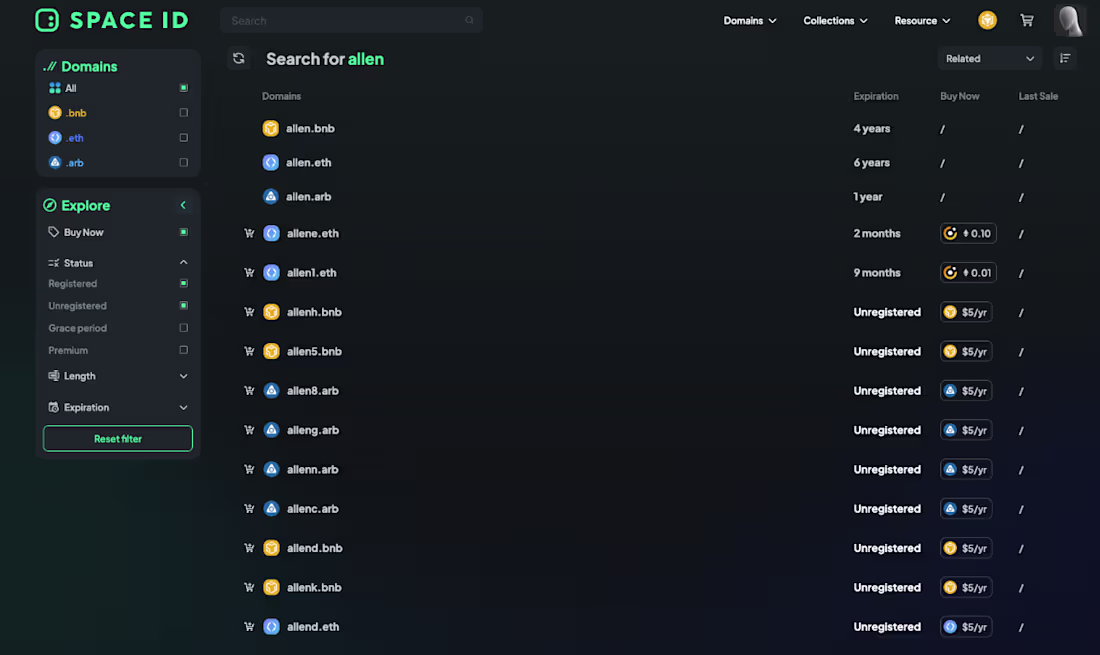Toggle the Buy Now filter checkbox

click(184, 232)
